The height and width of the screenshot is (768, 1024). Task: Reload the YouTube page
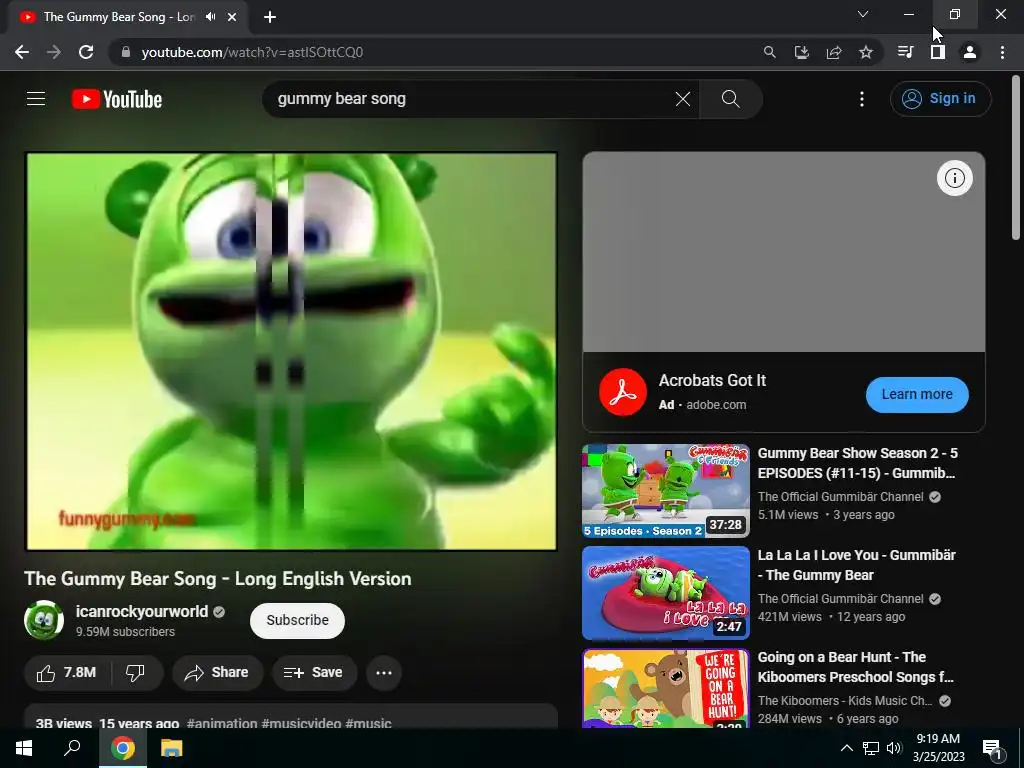(86, 52)
